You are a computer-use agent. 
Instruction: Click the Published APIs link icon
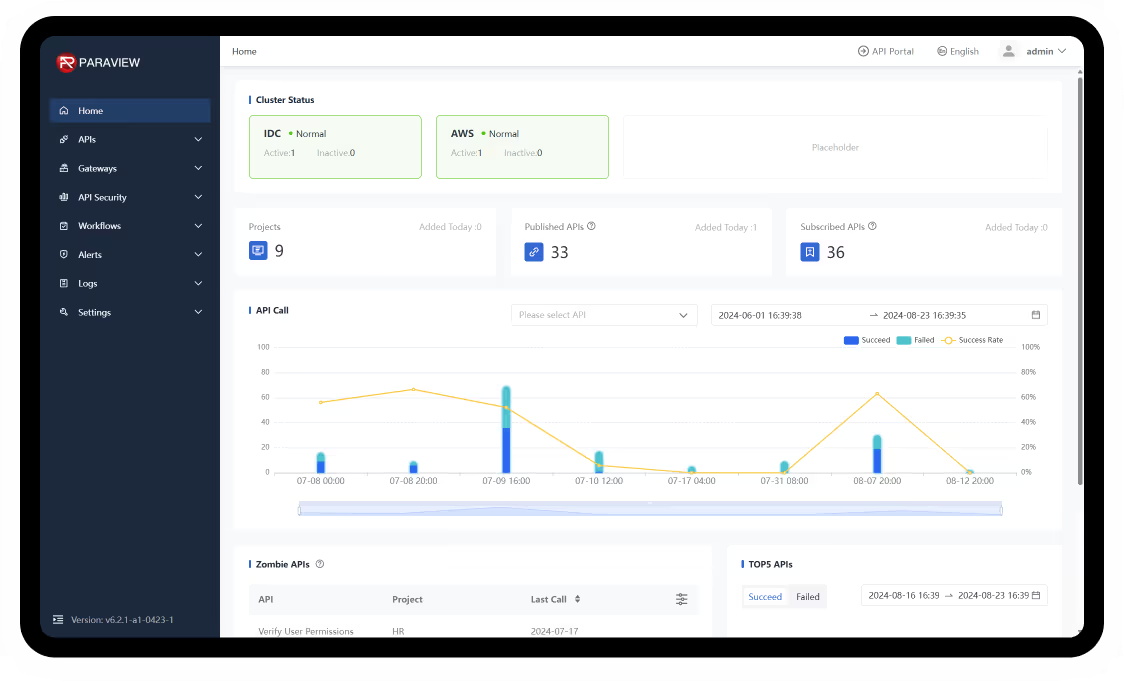click(534, 252)
